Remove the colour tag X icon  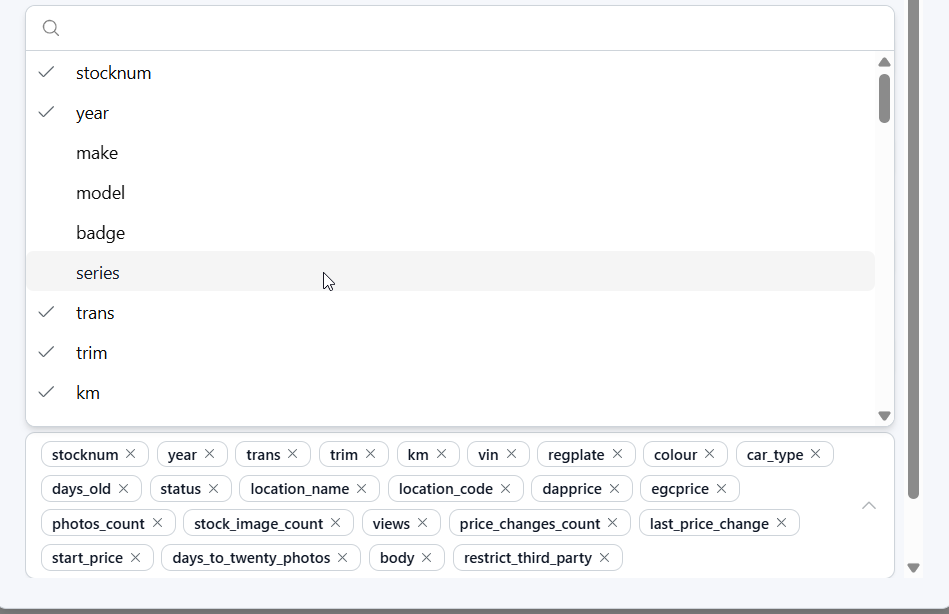pyautogui.click(x=710, y=454)
